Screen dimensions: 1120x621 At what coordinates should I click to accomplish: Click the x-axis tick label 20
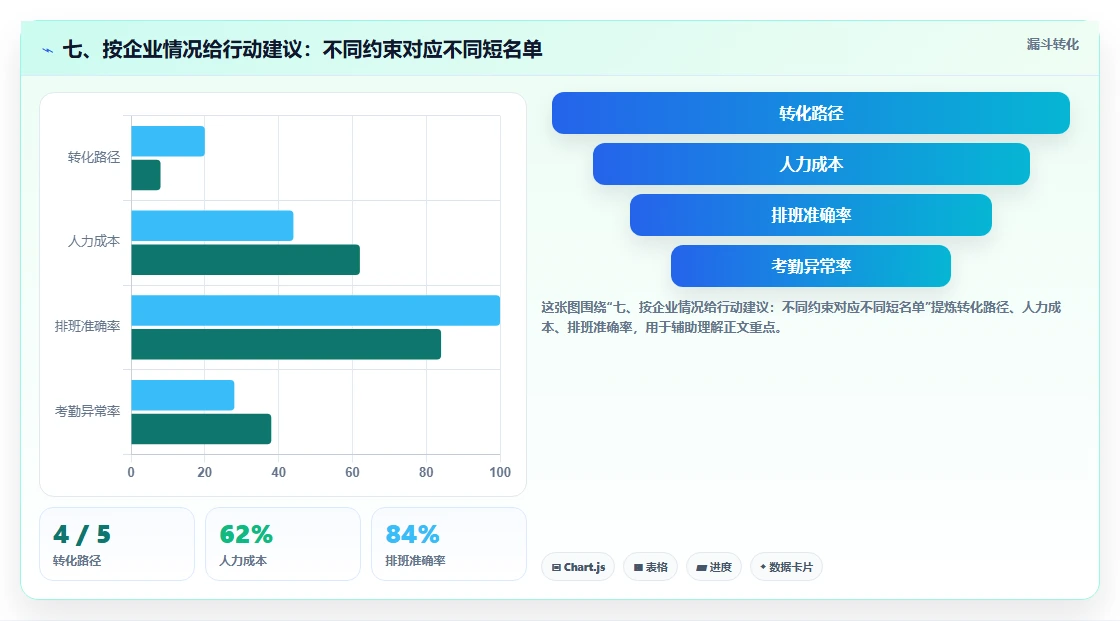(204, 472)
